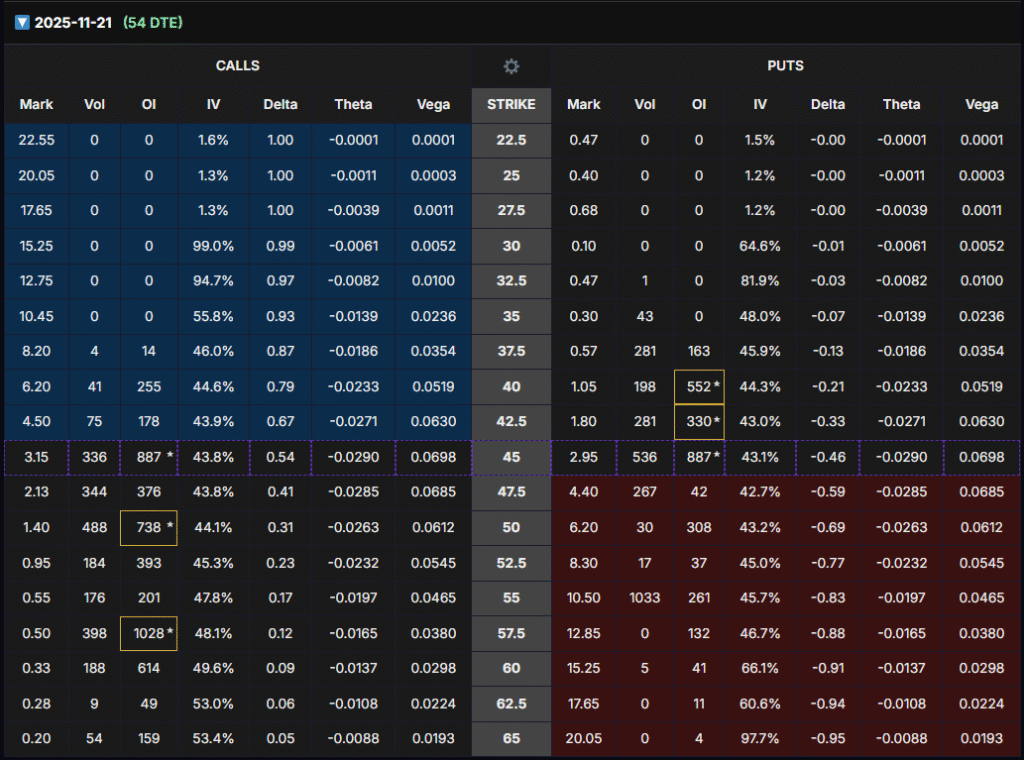The height and width of the screenshot is (760, 1024).
Task: Select the highlighted 738 call open interest cell
Action: point(149,527)
